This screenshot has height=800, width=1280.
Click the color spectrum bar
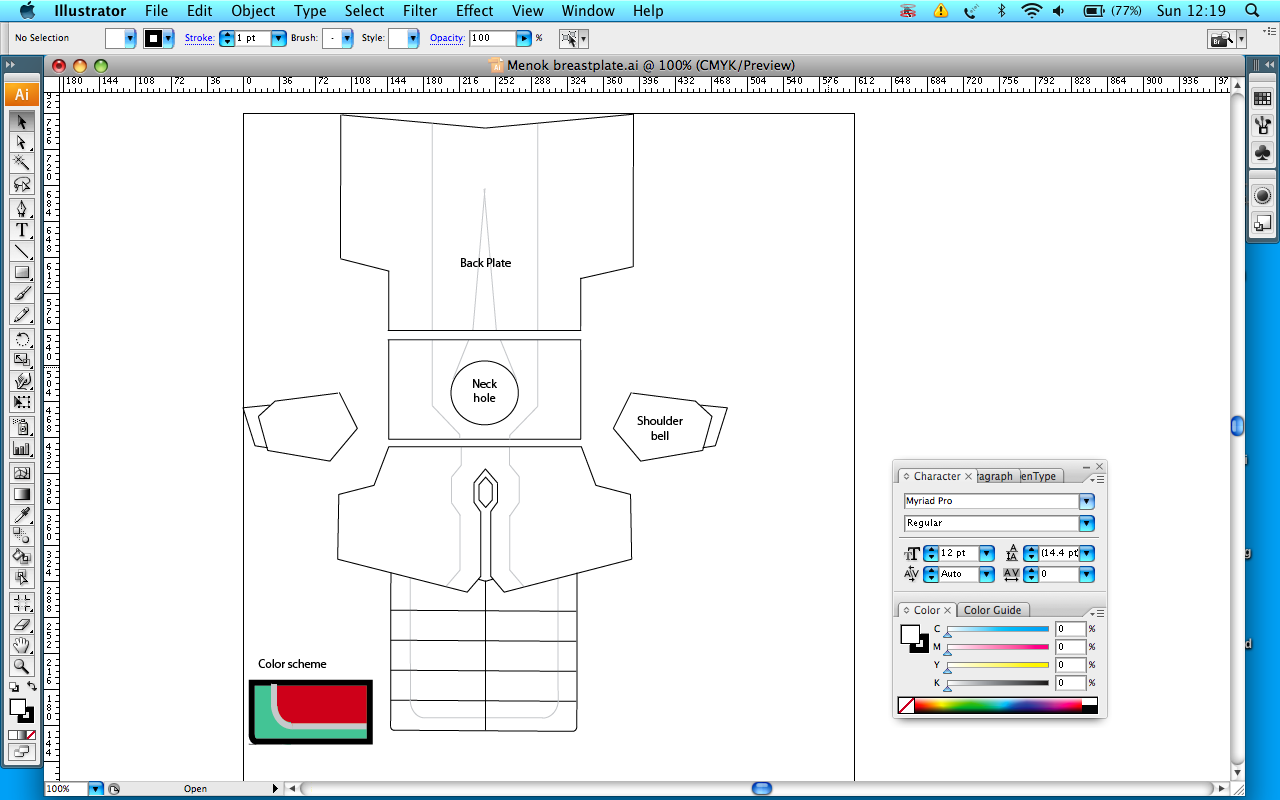(x=998, y=705)
